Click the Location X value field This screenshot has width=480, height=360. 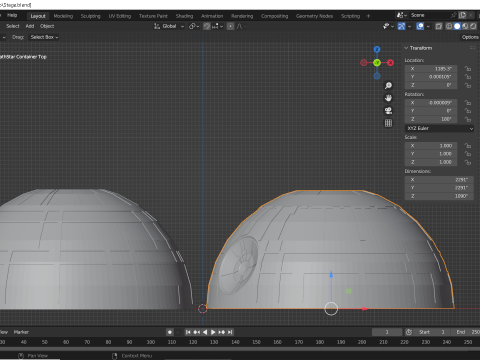click(431, 69)
